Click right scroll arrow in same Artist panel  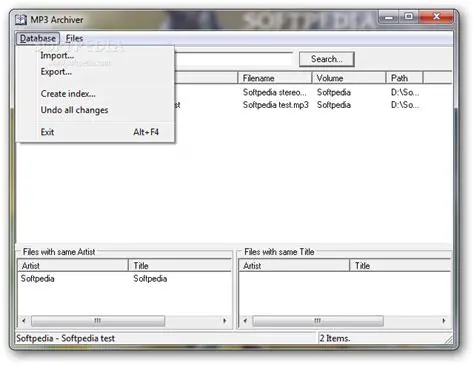pyautogui.click(x=225, y=321)
